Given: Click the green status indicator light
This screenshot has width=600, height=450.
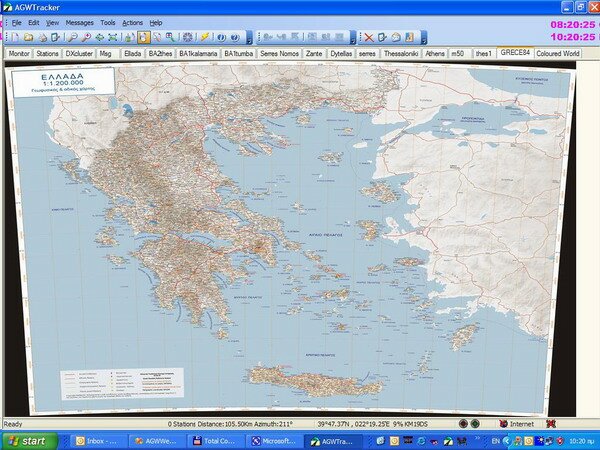Looking at the screenshot, I should pos(475,424).
